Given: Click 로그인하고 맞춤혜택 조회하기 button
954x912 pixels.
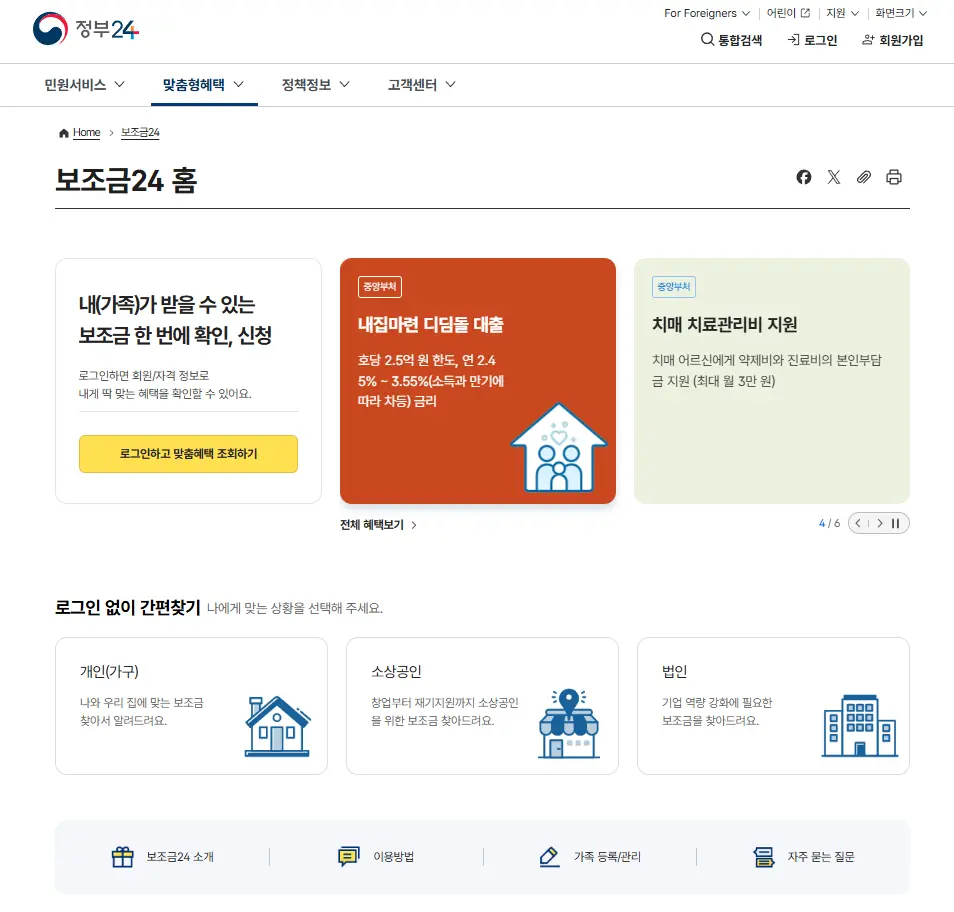Looking at the screenshot, I should (x=189, y=454).
